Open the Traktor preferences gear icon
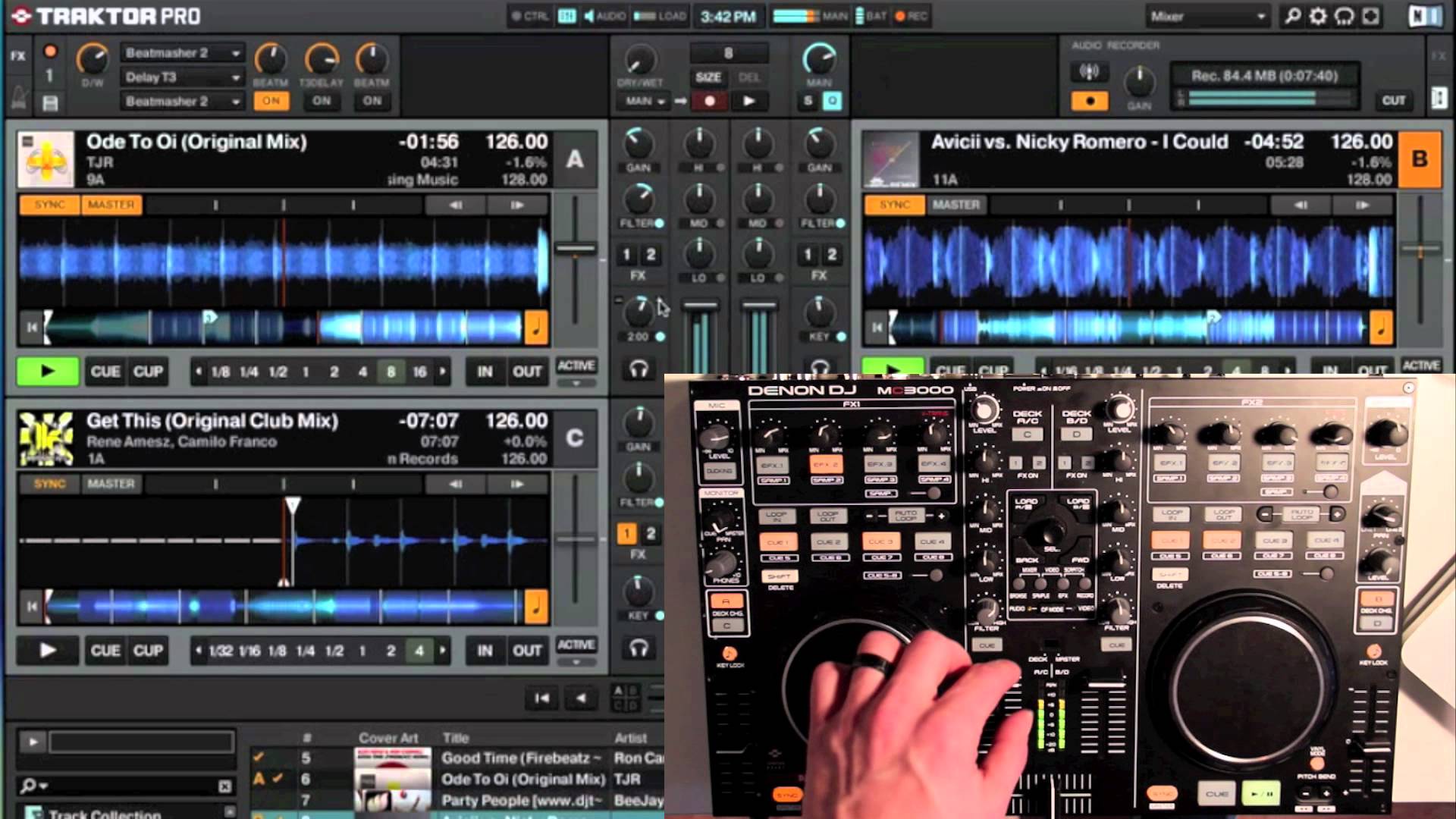The width and height of the screenshot is (1456, 819). point(1318,16)
